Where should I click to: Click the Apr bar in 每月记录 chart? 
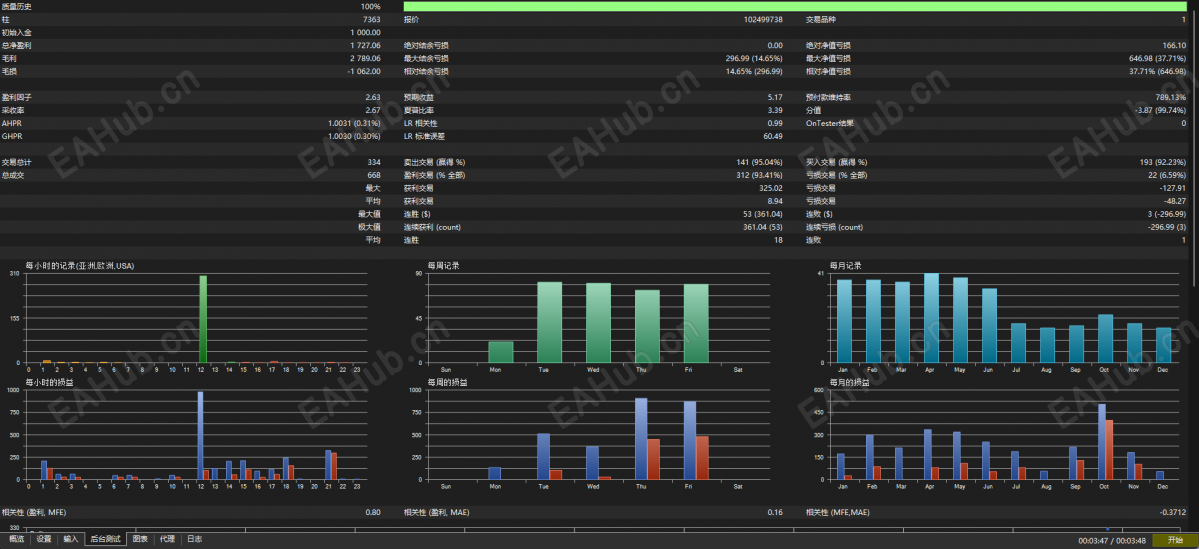931,318
